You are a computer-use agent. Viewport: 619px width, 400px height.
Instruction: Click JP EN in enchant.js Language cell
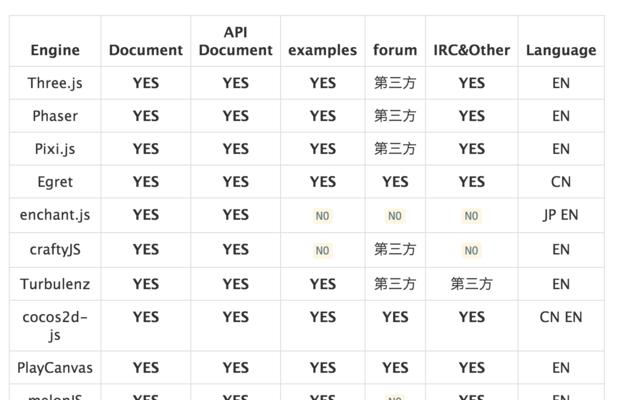coord(561,215)
